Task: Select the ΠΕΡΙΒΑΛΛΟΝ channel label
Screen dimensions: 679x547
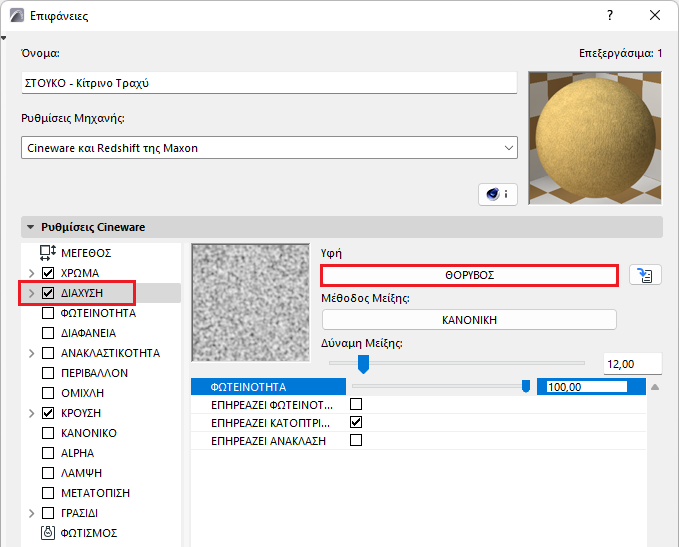Action: pos(94,373)
